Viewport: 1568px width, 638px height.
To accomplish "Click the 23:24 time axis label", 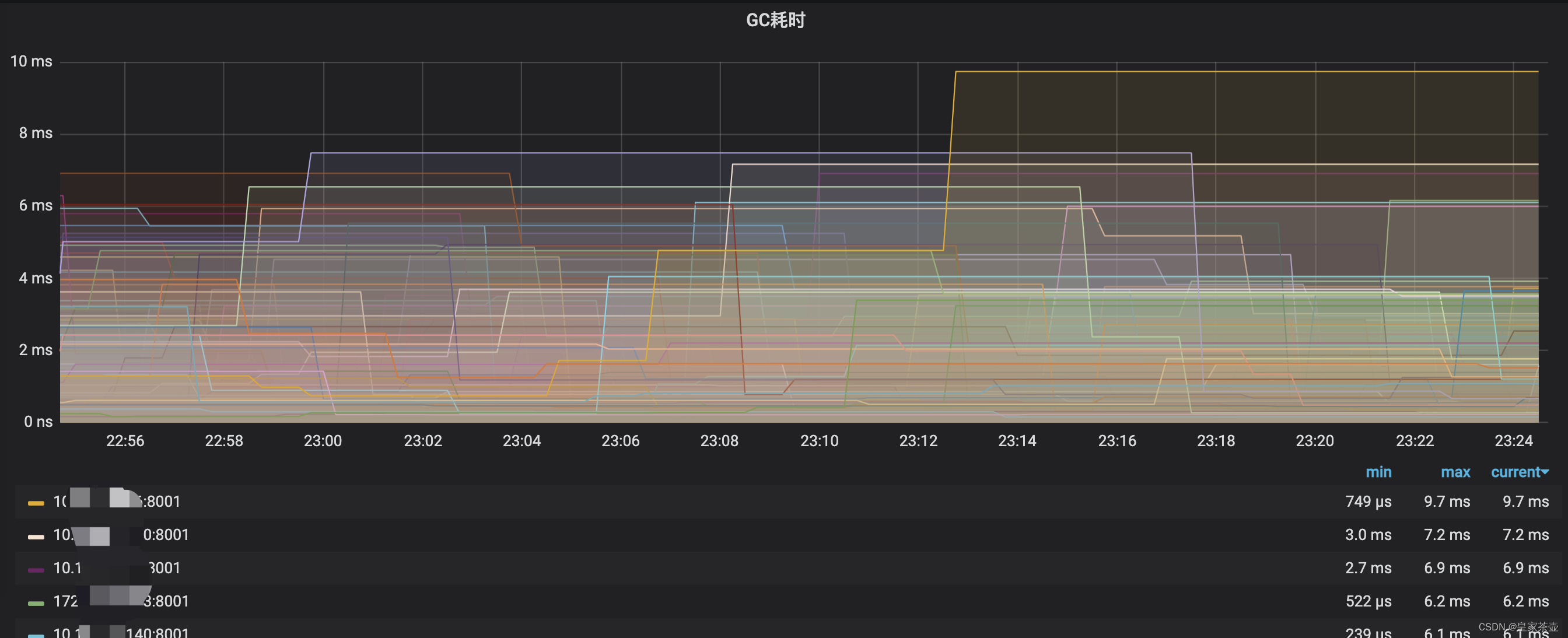I will click(1513, 441).
